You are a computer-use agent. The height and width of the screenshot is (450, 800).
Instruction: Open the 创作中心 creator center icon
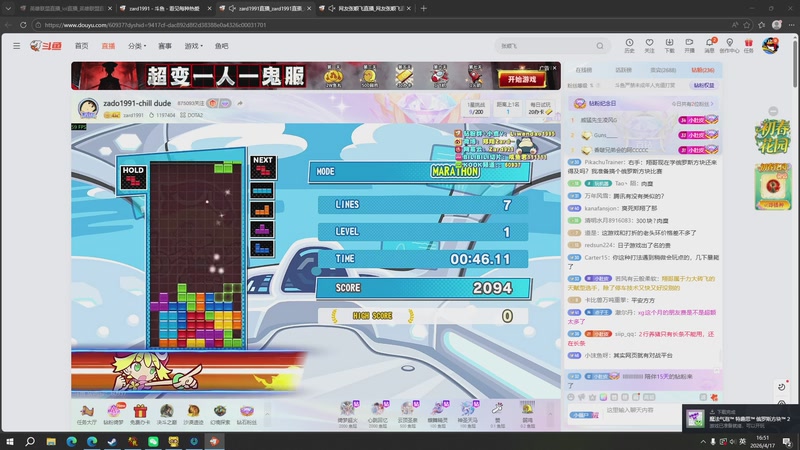[730, 46]
